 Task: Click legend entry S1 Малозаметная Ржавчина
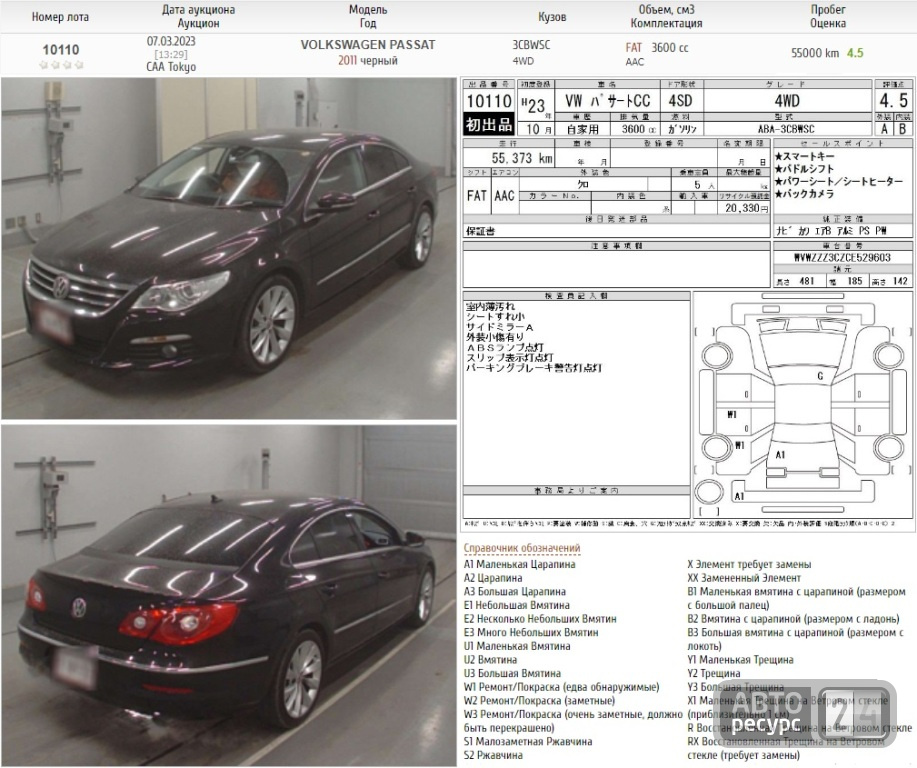tap(528, 742)
